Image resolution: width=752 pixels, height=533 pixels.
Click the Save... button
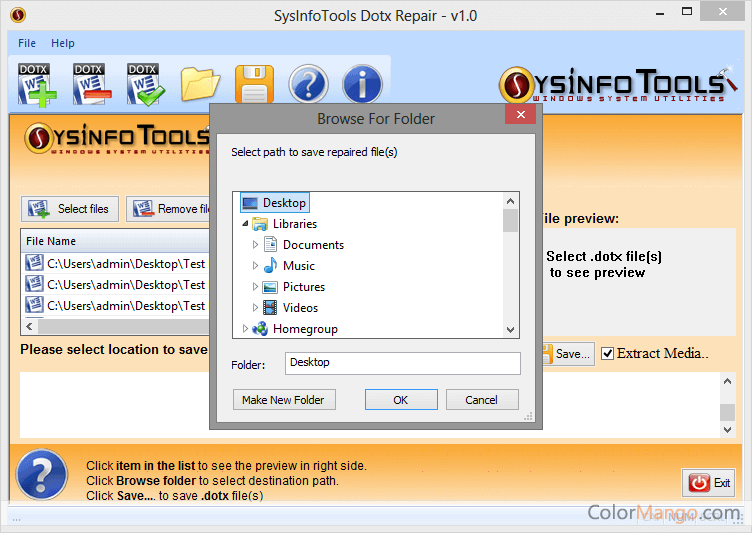click(569, 354)
